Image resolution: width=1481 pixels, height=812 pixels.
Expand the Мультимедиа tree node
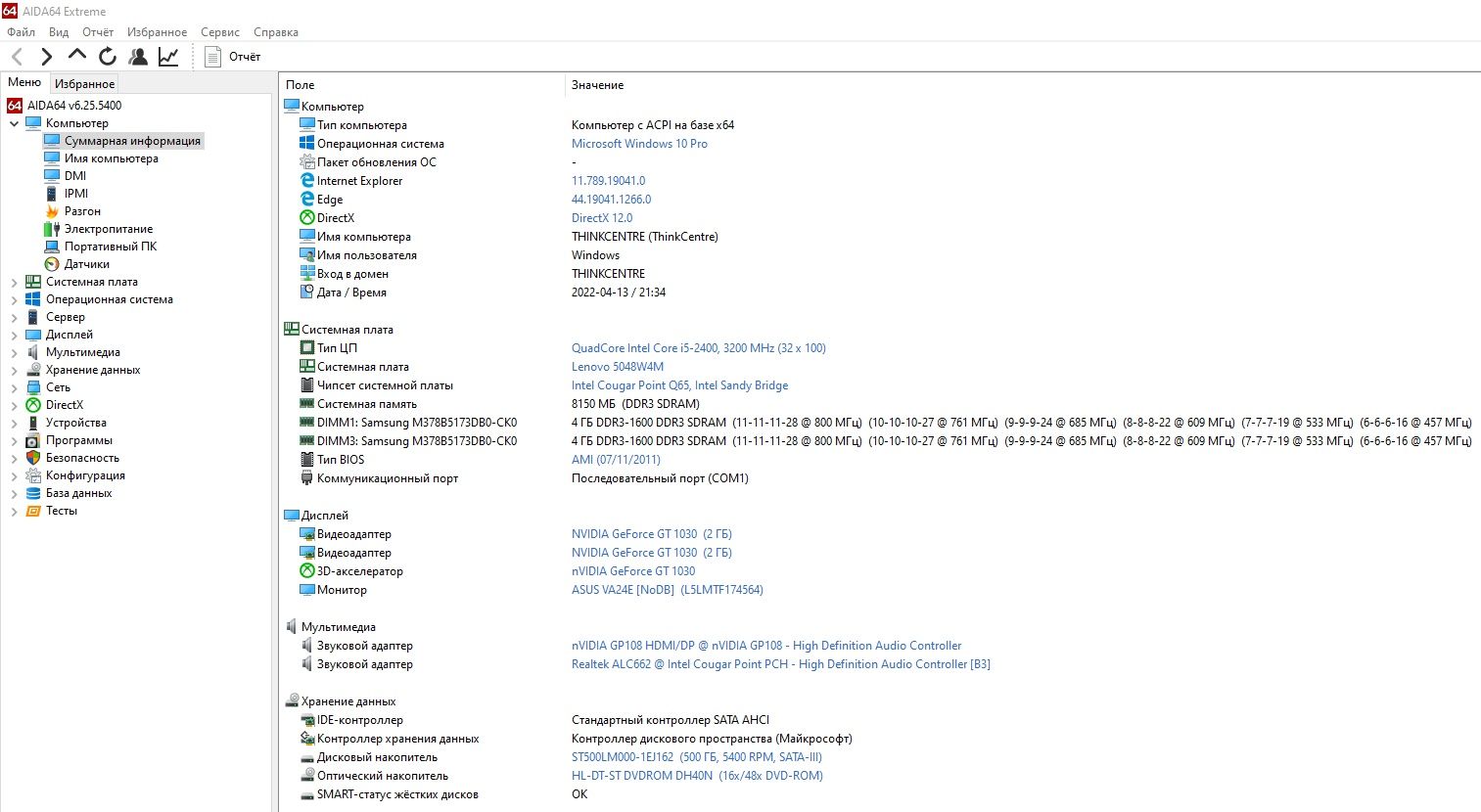point(14,352)
